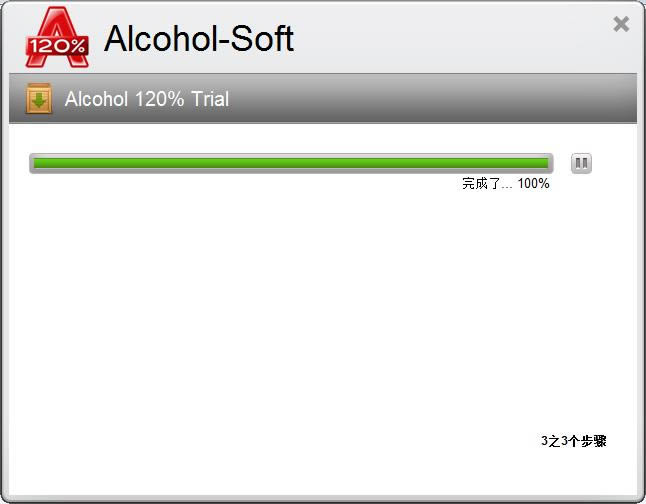The height and width of the screenshot is (504, 646).
Task: Click the green installation progress bar
Action: 291,163
